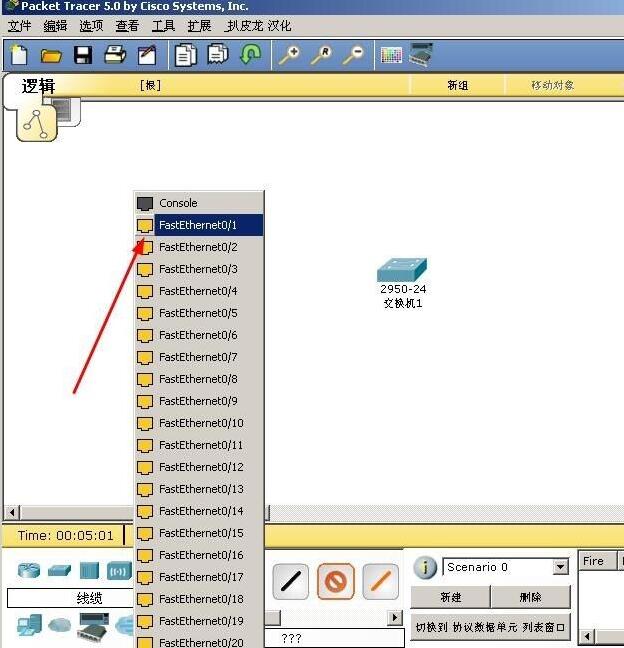The image size is (624, 648).
Task: Click the Zoom In magnifier icon
Action: [x=289, y=55]
